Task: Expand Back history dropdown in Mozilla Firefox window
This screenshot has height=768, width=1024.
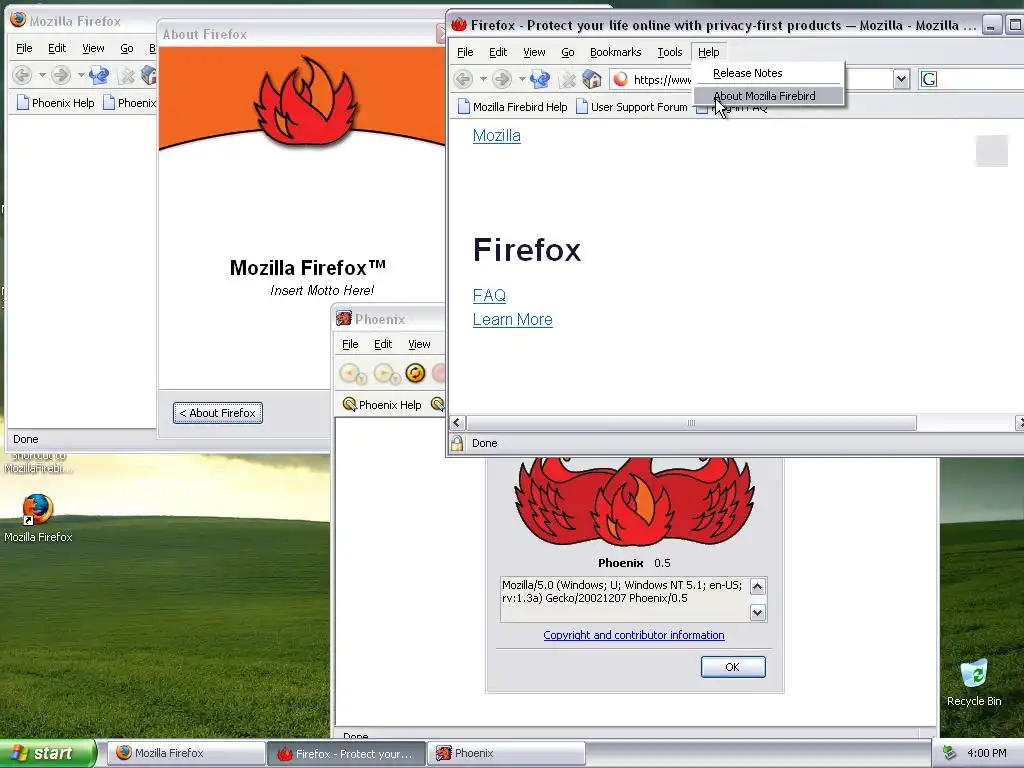Action: point(42,75)
